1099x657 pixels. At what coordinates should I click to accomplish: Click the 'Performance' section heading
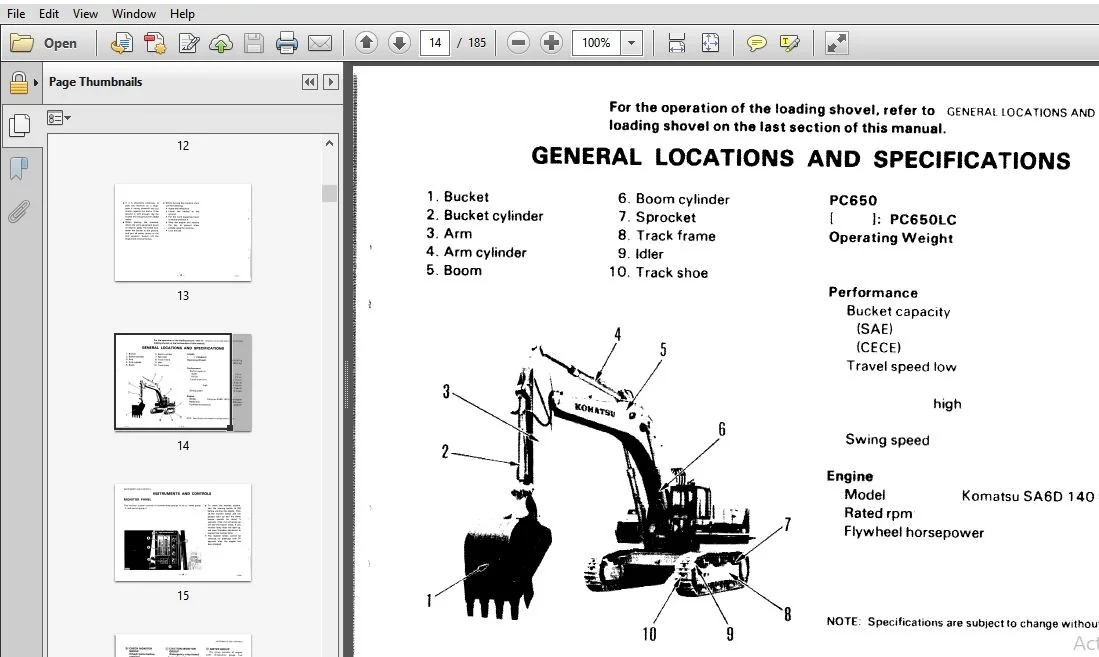click(x=873, y=292)
